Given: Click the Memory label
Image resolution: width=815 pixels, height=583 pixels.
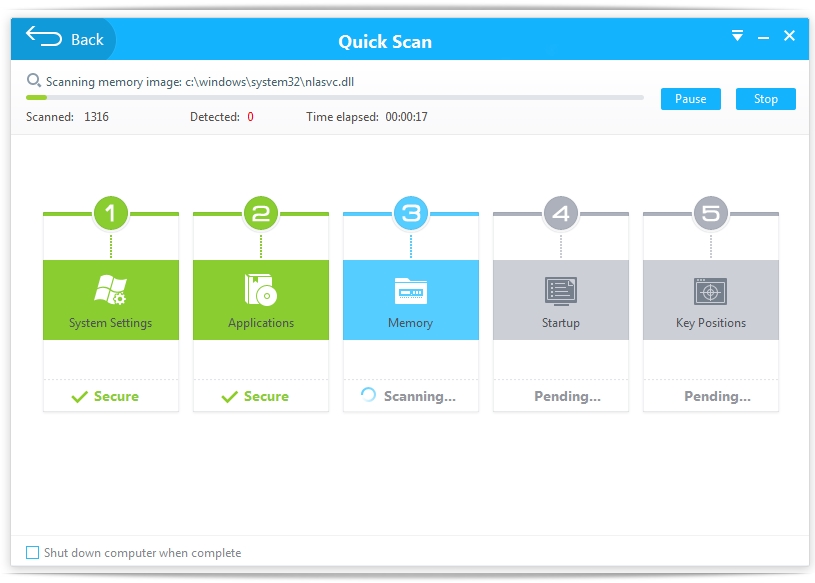Looking at the screenshot, I should click(411, 323).
